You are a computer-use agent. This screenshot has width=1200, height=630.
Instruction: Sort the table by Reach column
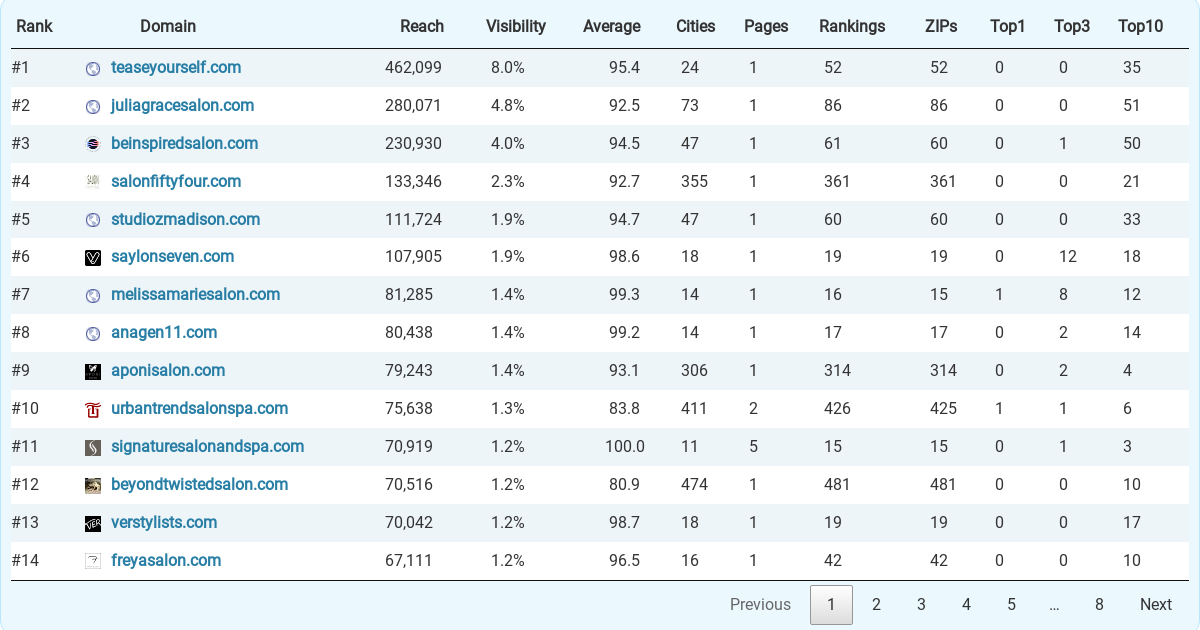click(x=422, y=26)
